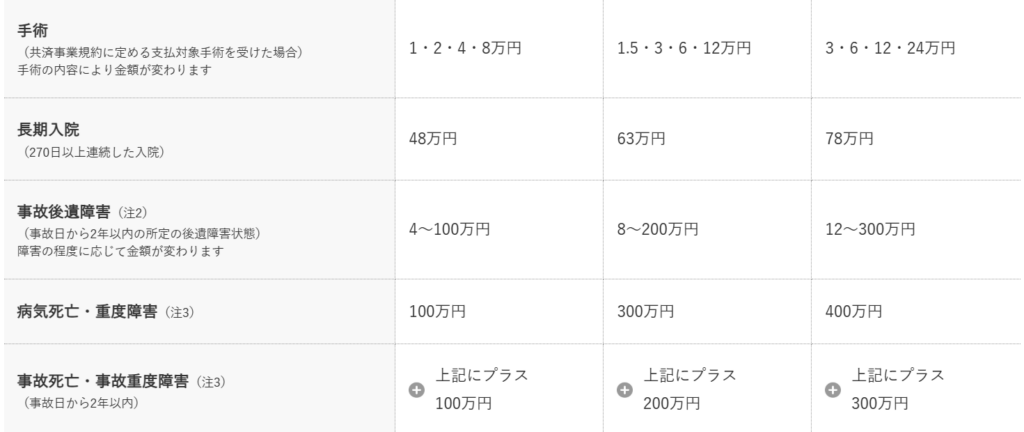This screenshot has height=432, width=1024.
Task: Open the 注2 note beside 事故後遺障害
Action: [133, 213]
